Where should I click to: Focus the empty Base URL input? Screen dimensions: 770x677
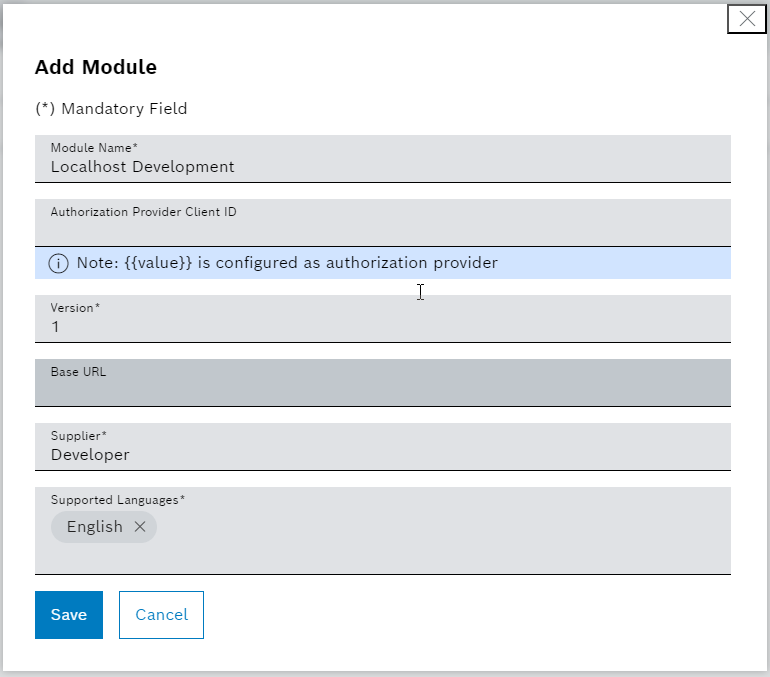(382, 391)
